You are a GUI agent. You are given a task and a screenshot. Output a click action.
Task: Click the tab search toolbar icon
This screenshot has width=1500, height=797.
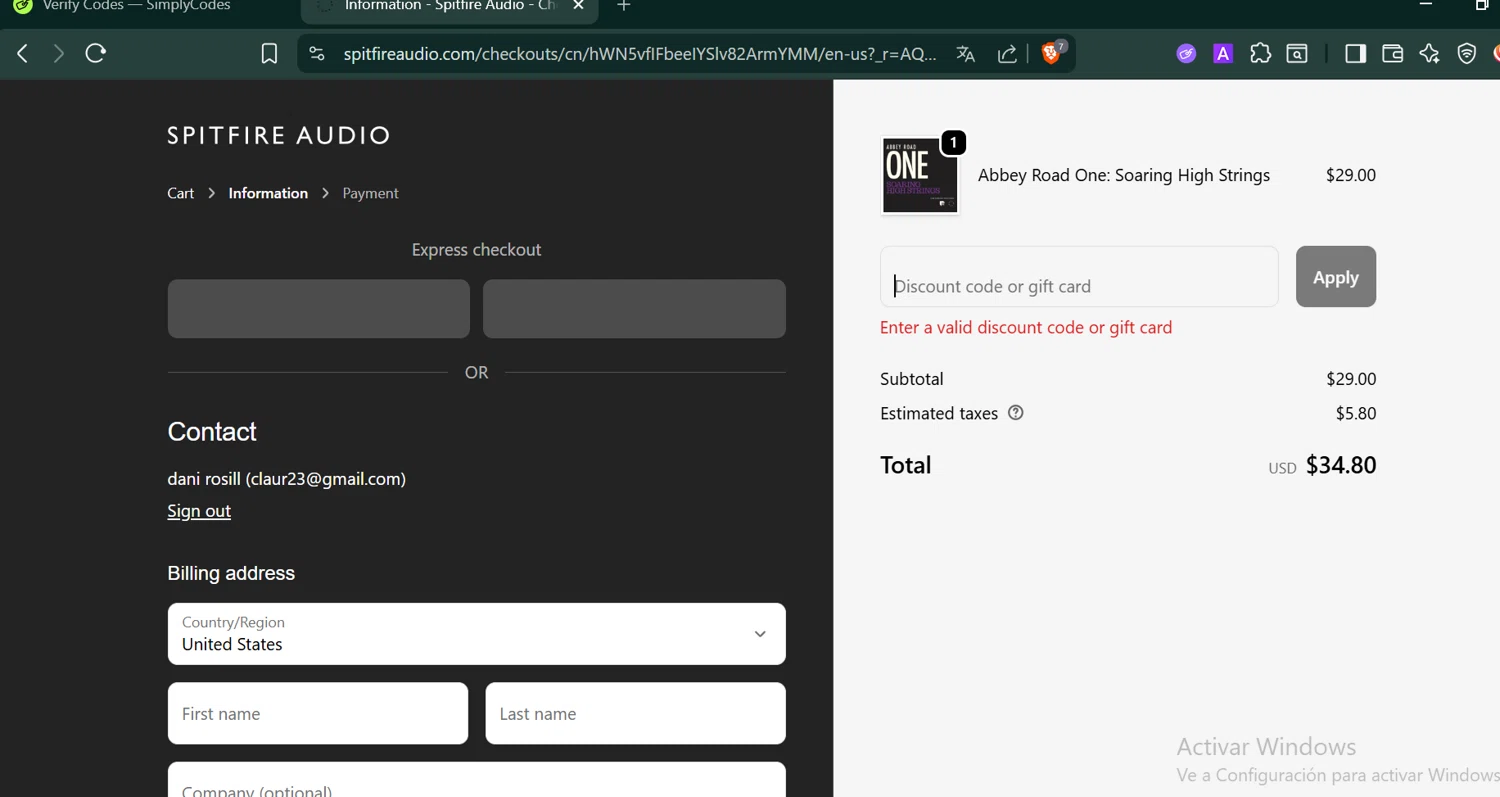click(1297, 54)
